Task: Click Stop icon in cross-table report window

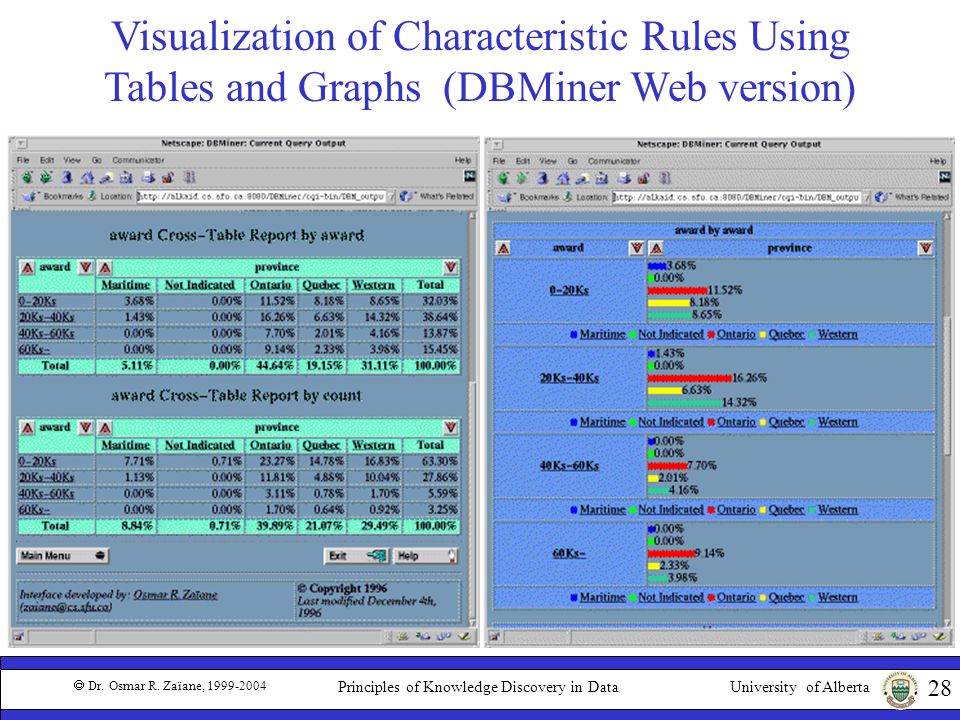Action: coord(190,178)
